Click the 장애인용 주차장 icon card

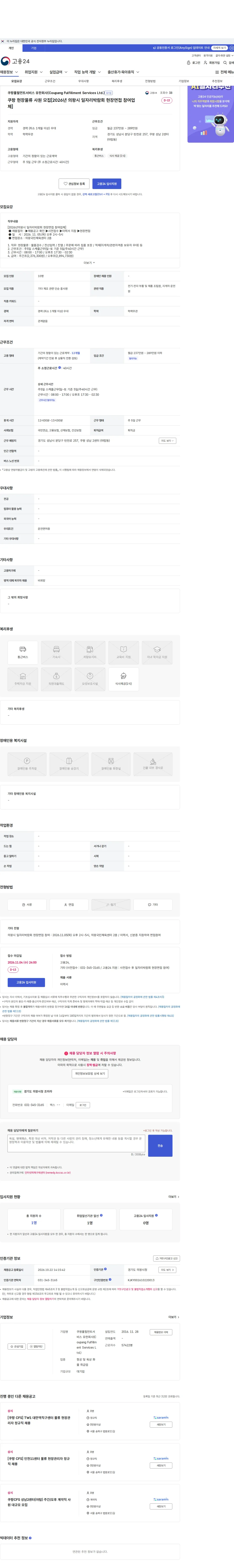[27, 764]
